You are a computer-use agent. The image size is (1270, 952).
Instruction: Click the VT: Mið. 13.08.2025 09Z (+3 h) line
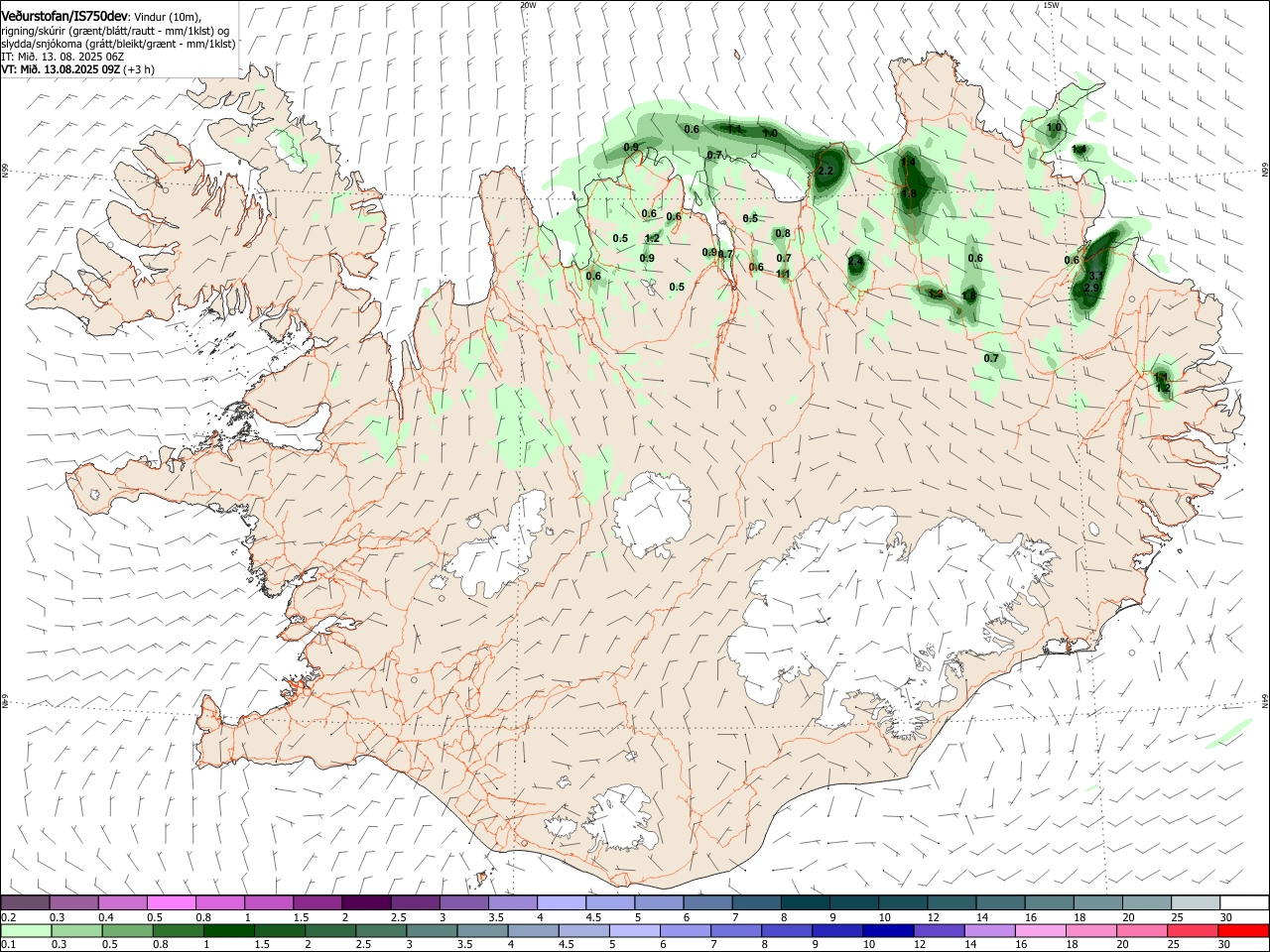(x=76, y=69)
